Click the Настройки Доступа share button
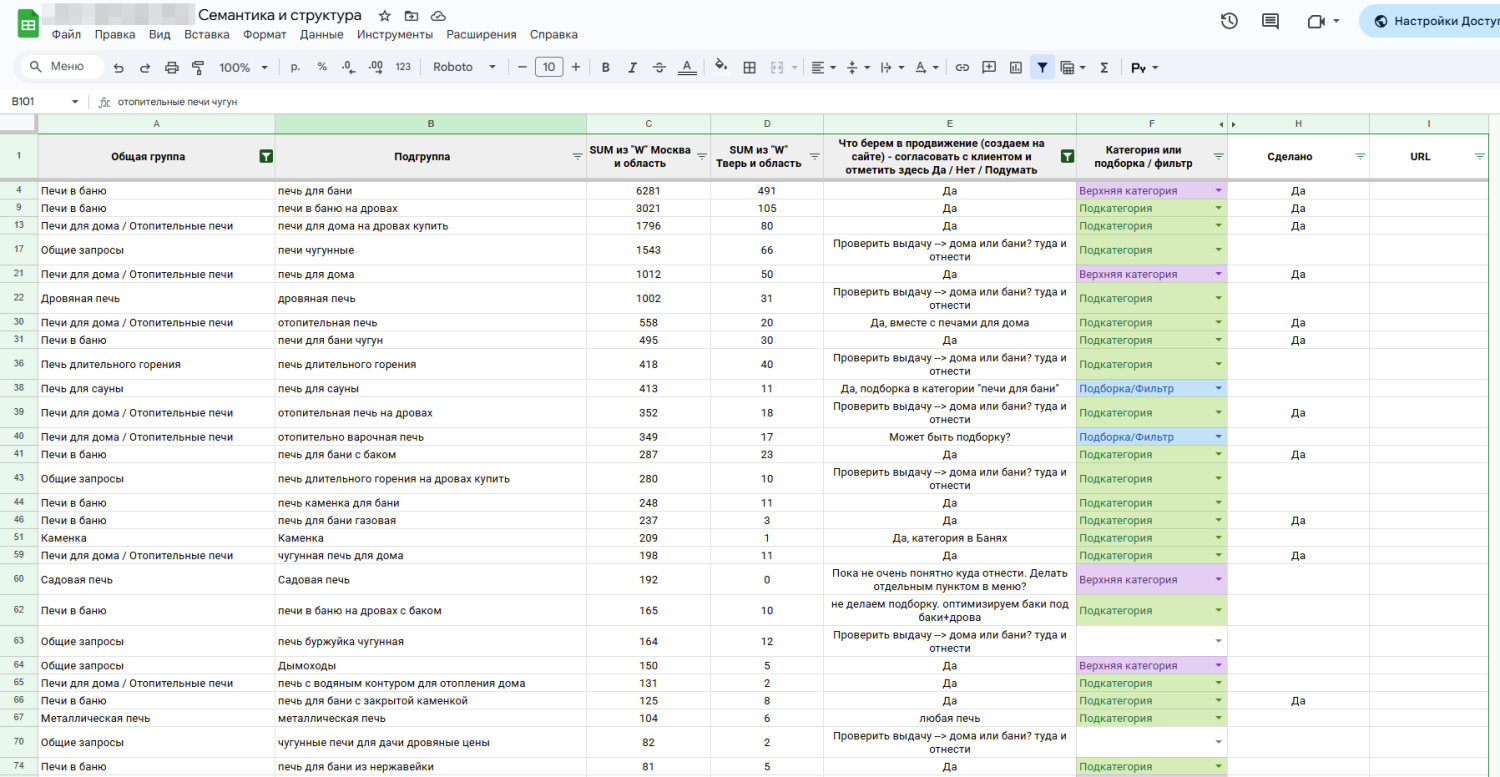The width and height of the screenshot is (1500, 777). click(x=1430, y=21)
